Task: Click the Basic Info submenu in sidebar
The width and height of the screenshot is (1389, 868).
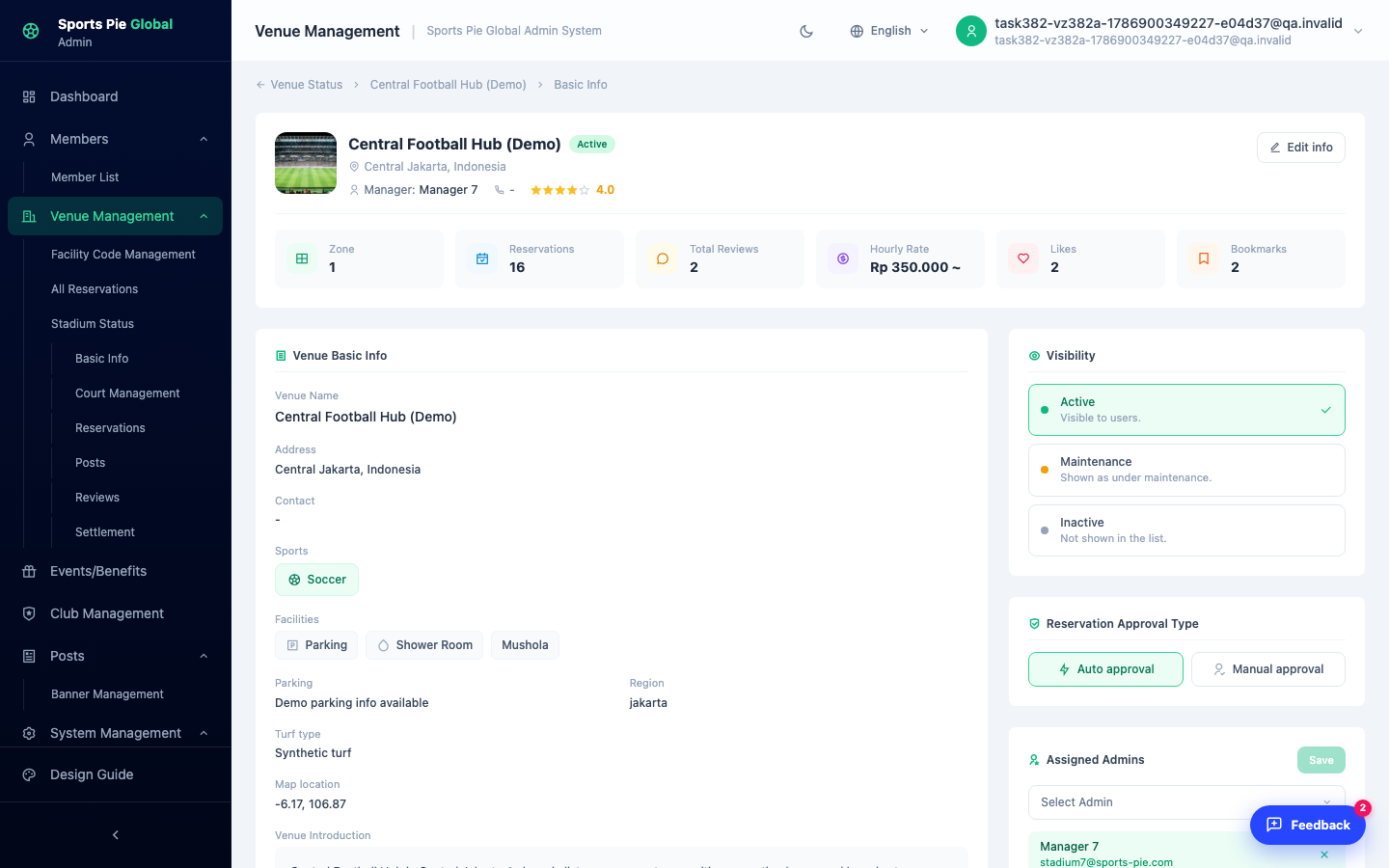Action: point(102,359)
